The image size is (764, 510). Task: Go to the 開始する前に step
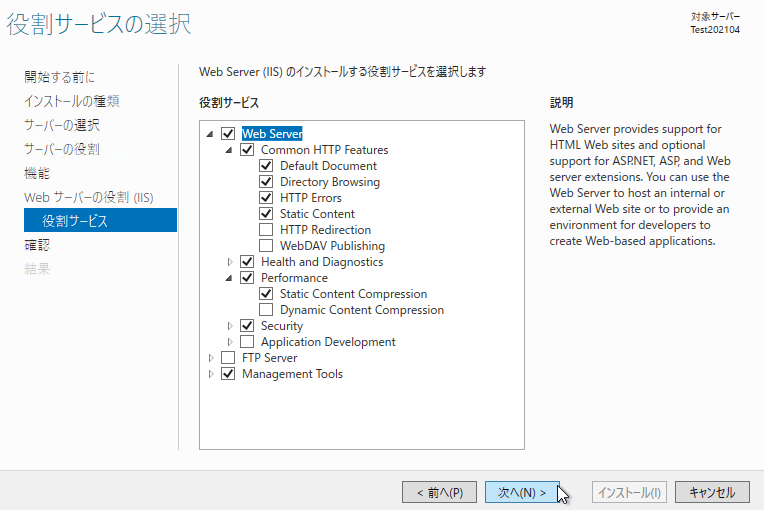pos(59,77)
